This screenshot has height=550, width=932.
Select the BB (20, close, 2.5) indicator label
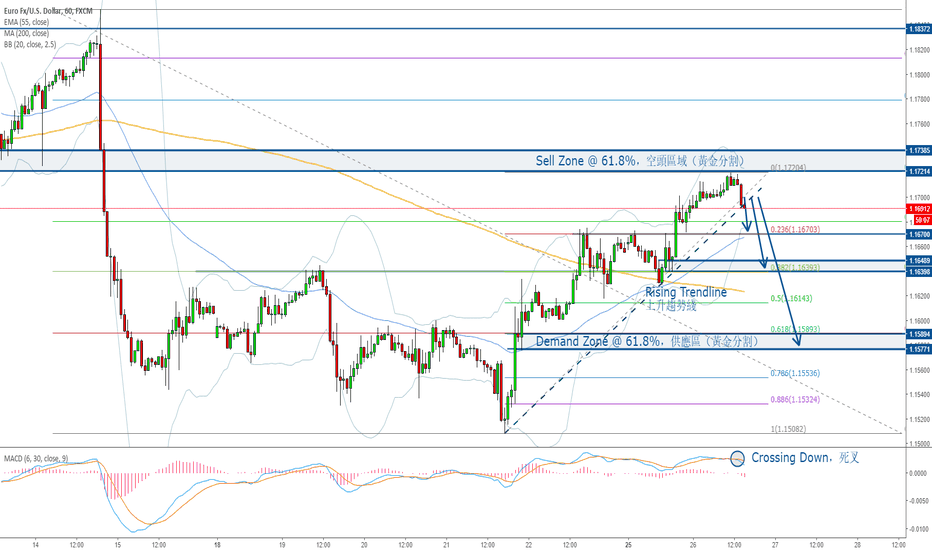(30, 45)
